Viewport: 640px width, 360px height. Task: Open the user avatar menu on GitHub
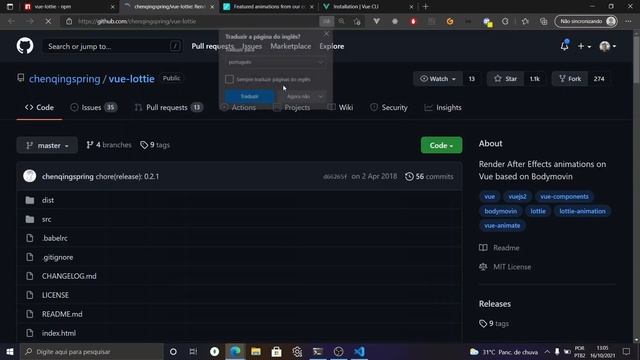click(607, 47)
